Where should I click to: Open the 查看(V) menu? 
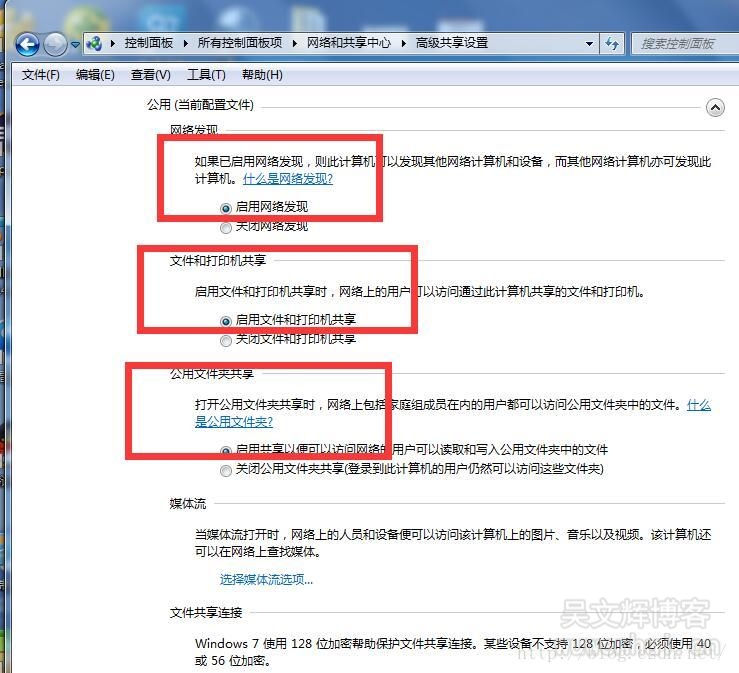point(150,75)
